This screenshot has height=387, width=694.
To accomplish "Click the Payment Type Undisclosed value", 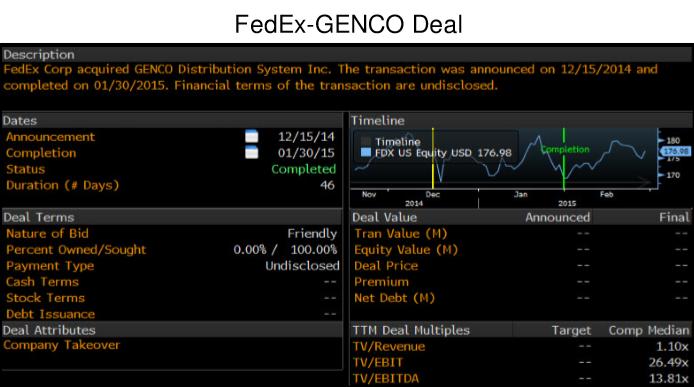I will tap(302, 266).
